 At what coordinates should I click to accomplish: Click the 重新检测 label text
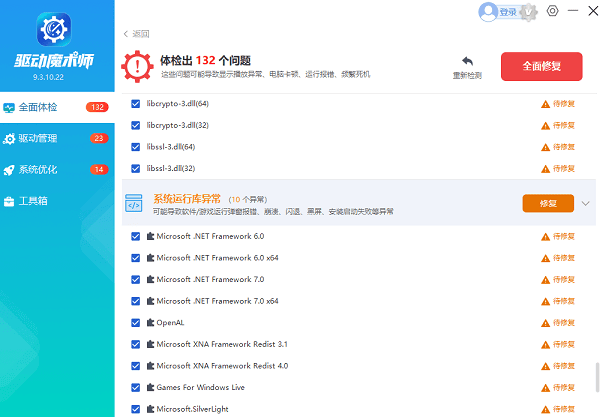tap(467, 75)
